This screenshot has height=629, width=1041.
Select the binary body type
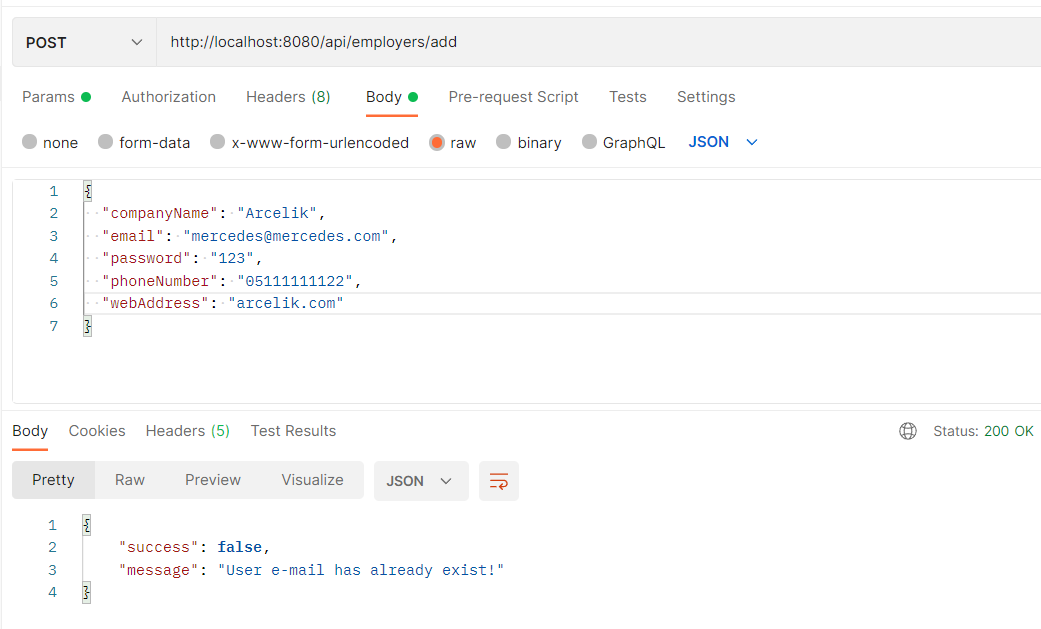pyautogui.click(x=528, y=142)
